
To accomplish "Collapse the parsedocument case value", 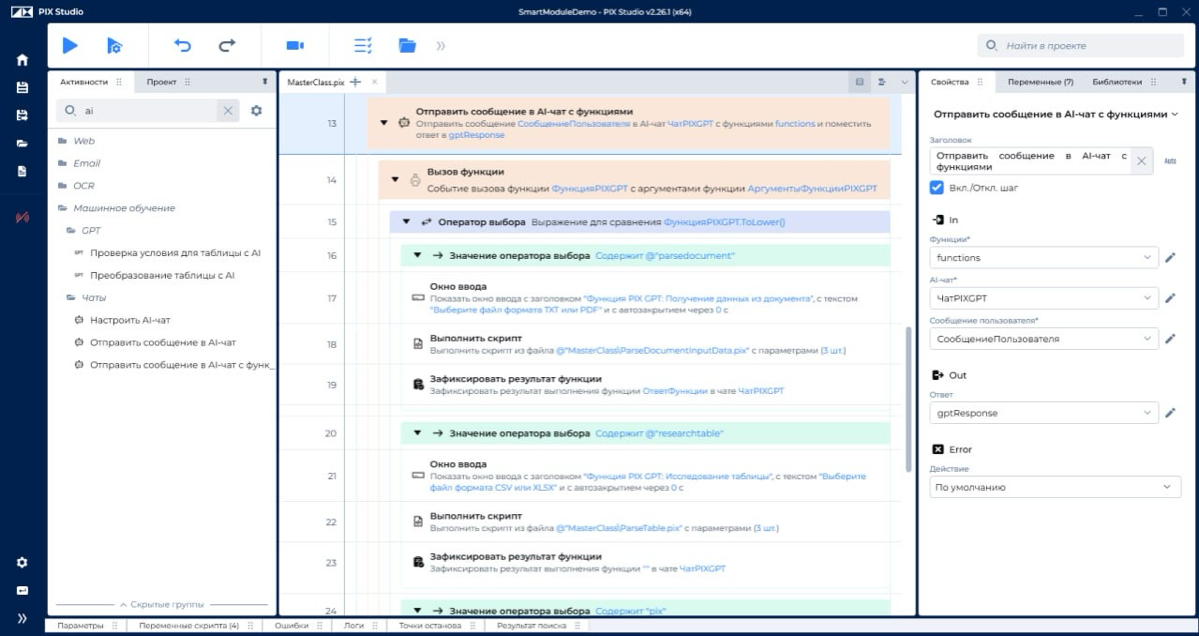I will pos(418,255).
